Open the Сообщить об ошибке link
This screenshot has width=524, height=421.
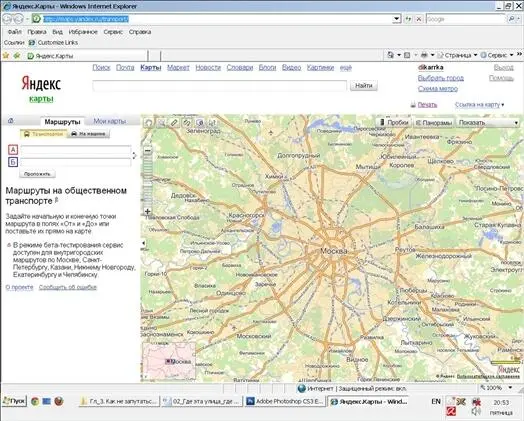[x=68, y=287]
